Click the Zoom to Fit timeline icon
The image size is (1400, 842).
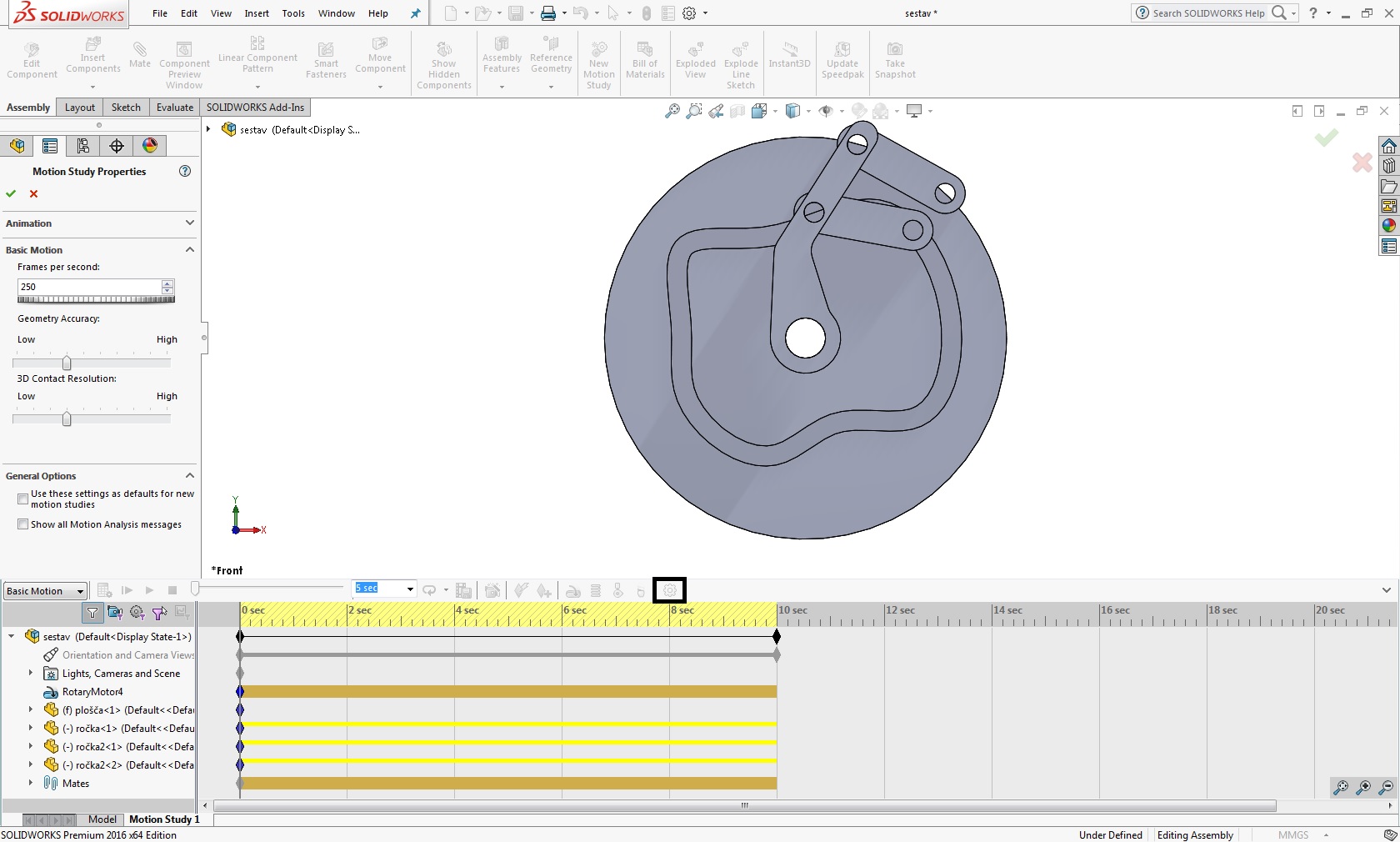pyautogui.click(x=1341, y=787)
